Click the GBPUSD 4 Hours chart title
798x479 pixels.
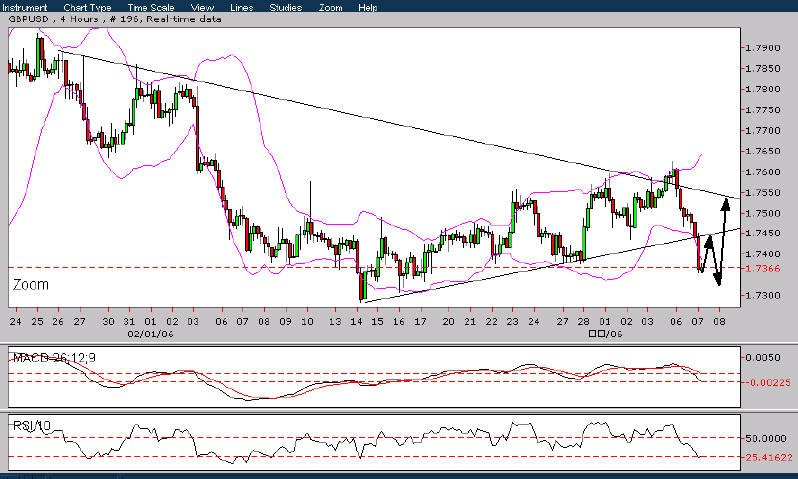tap(115, 19)
